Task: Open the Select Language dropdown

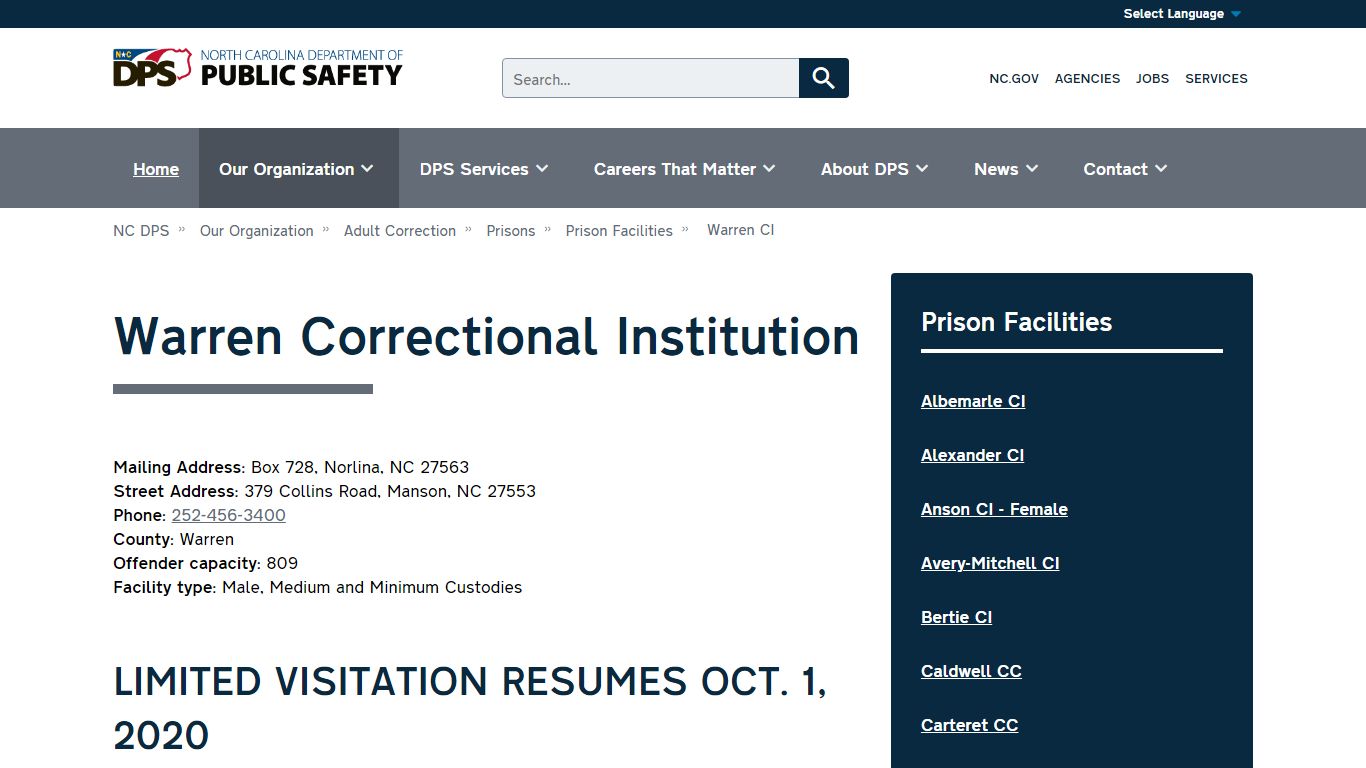Action: [x=1182, y=14]
